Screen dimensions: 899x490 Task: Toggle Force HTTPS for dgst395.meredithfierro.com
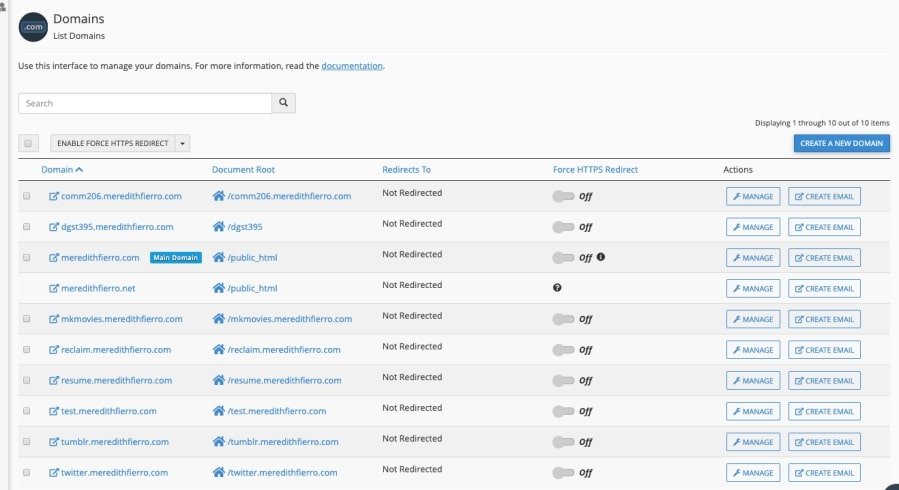[563, 227]
